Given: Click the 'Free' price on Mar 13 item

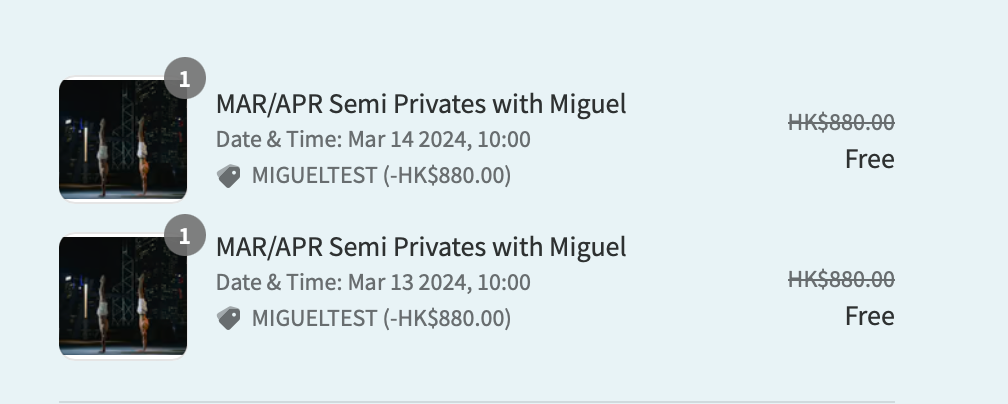Looking at the screenshot, I should (869, 316).
